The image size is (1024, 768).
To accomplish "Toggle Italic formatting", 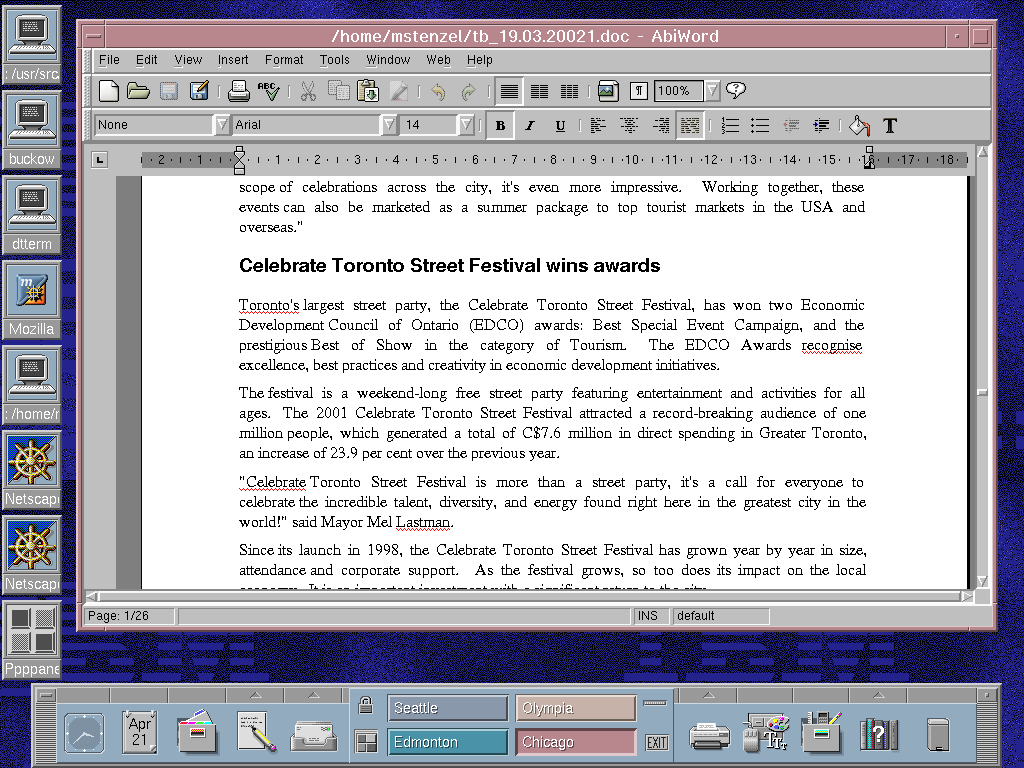I will coord(530,126).
